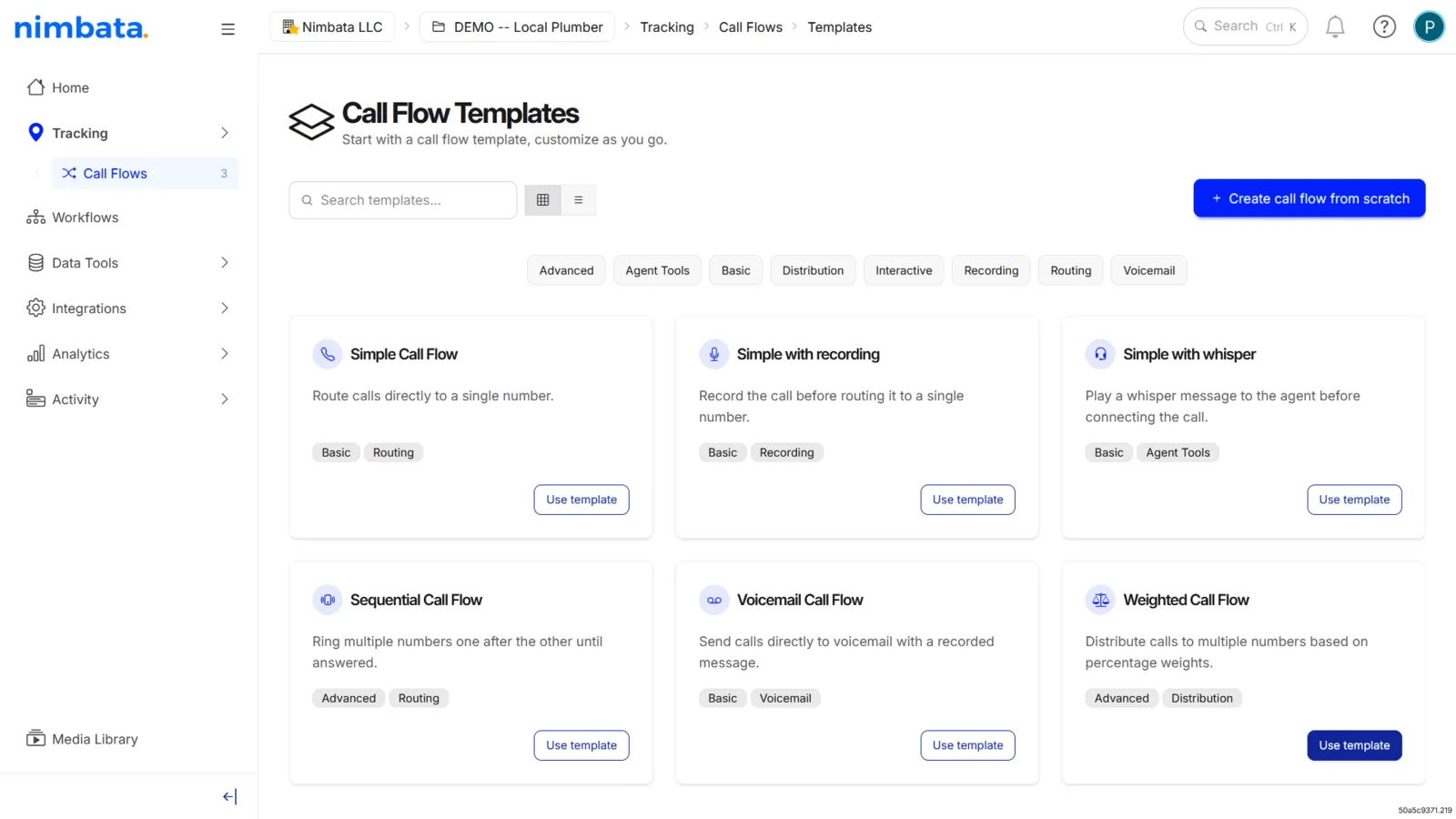The width and height of the screenshot is (1456, 819).
Task: Click the Sequential Call Flow ring icon
Action: [x=328, y=600]
